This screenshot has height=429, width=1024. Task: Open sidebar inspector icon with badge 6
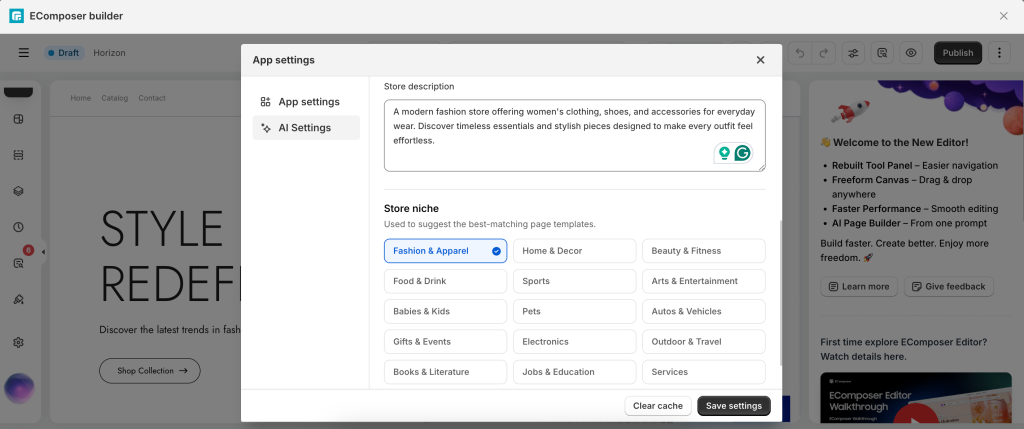(18, 264)
